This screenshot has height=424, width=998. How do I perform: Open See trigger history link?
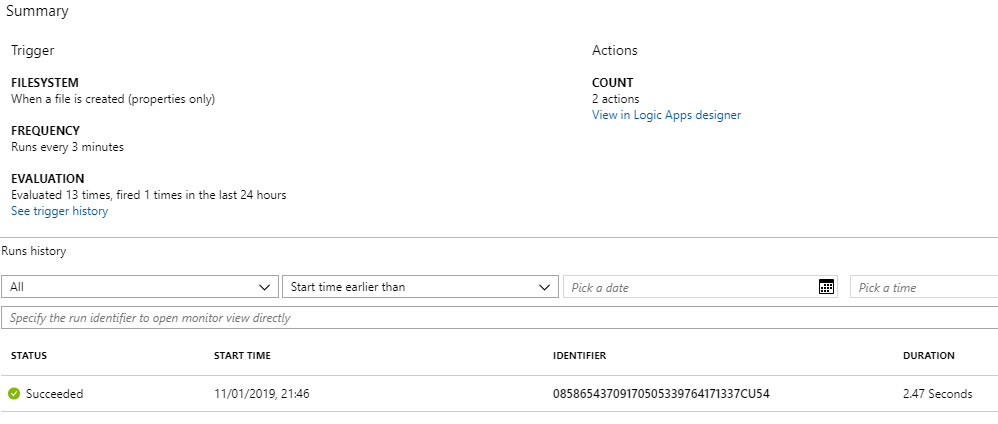point(60,211)
